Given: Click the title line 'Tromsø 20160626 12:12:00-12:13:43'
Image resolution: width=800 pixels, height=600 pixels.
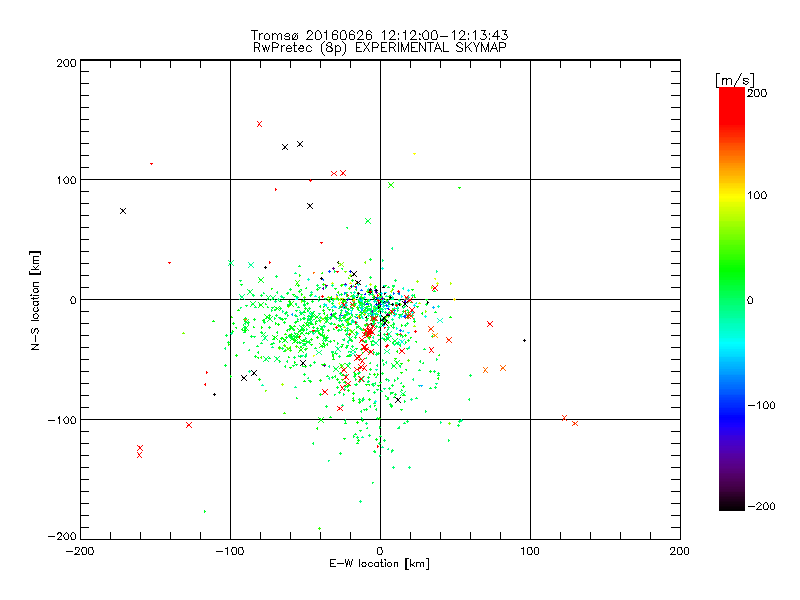Looking at the screenshot, I should pyautogui.click(x=379, y=35).
